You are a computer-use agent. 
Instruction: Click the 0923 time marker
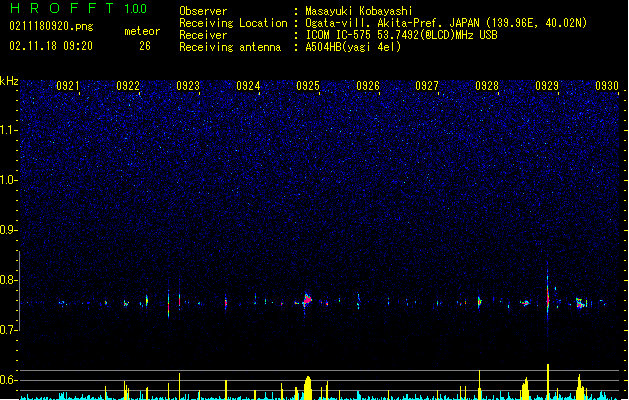tap(188, 86)
